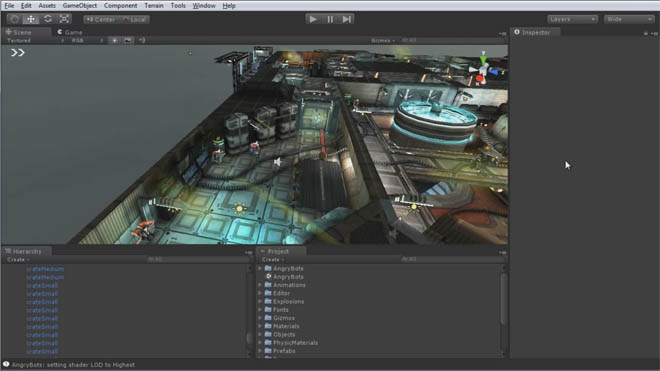Expand the Animations folder
The width and height of the screenshot is (660, 371).
coord(260,285)
